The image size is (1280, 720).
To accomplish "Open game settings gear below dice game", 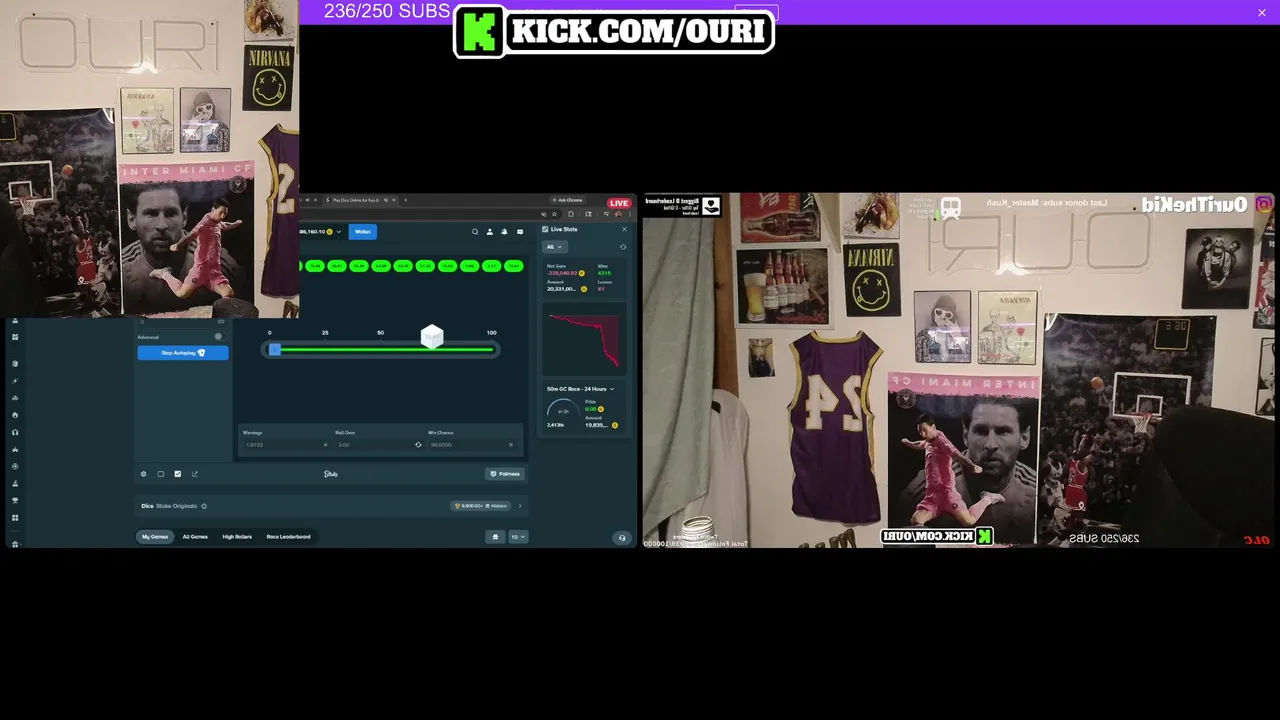I will pyautogui.click(x=143, y=474).
